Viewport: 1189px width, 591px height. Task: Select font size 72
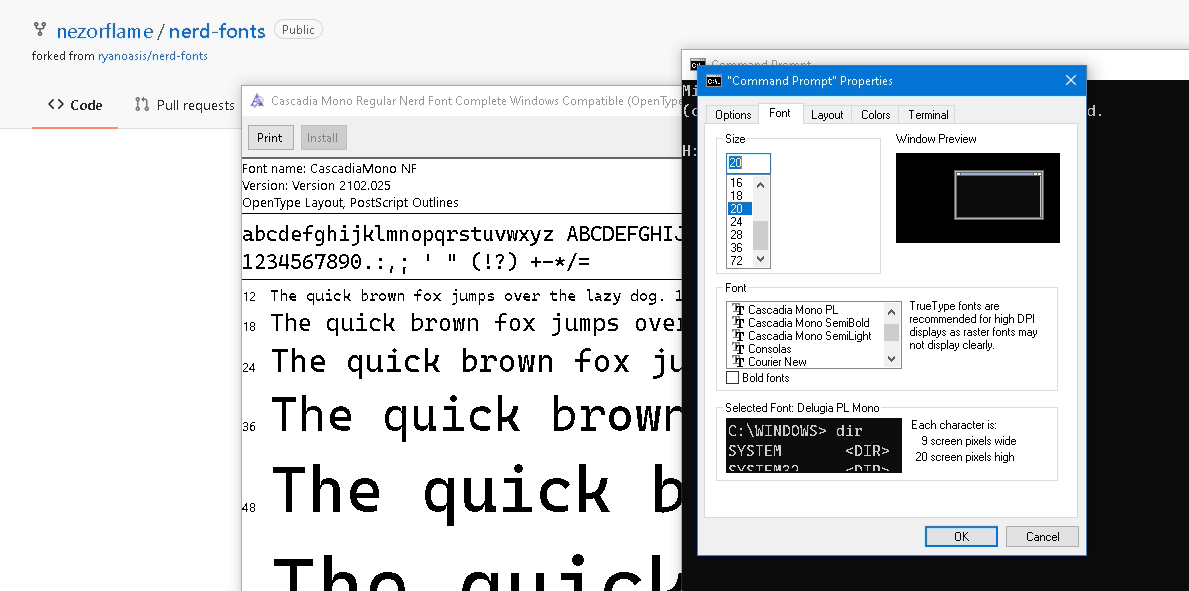pos(739,260)
